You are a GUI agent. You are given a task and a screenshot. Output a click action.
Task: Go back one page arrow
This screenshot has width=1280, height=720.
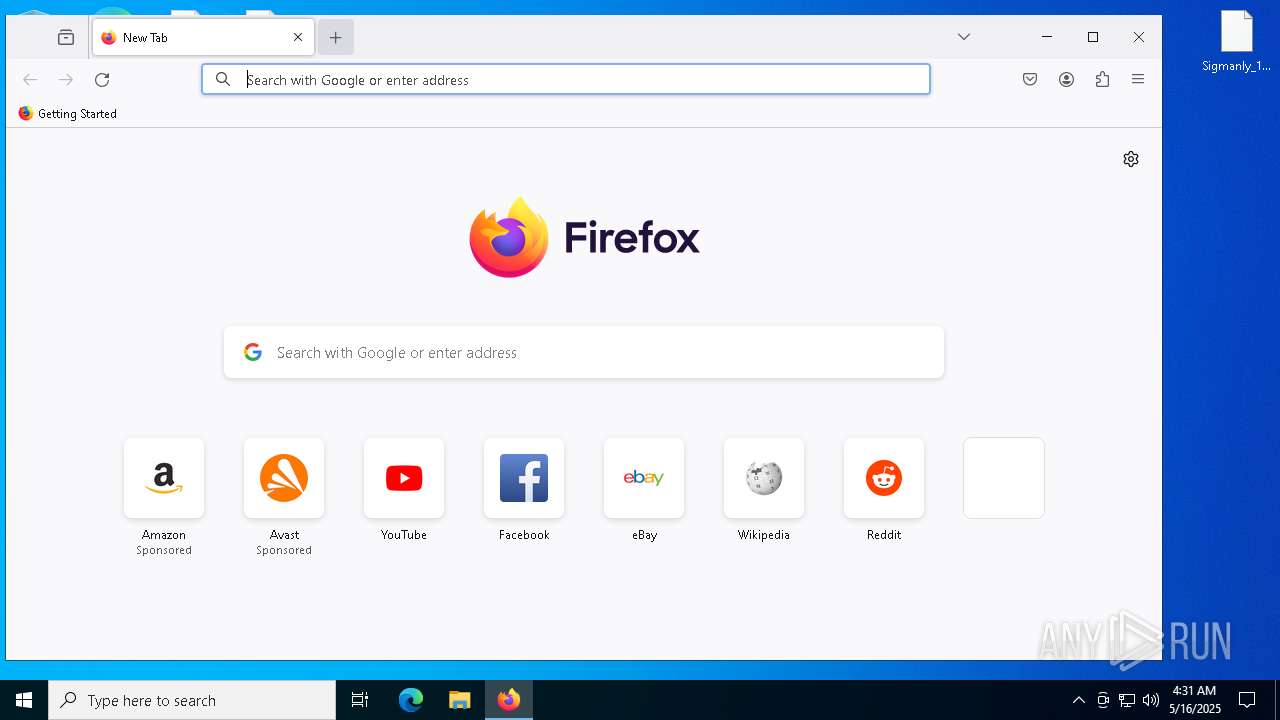[30, 79]
